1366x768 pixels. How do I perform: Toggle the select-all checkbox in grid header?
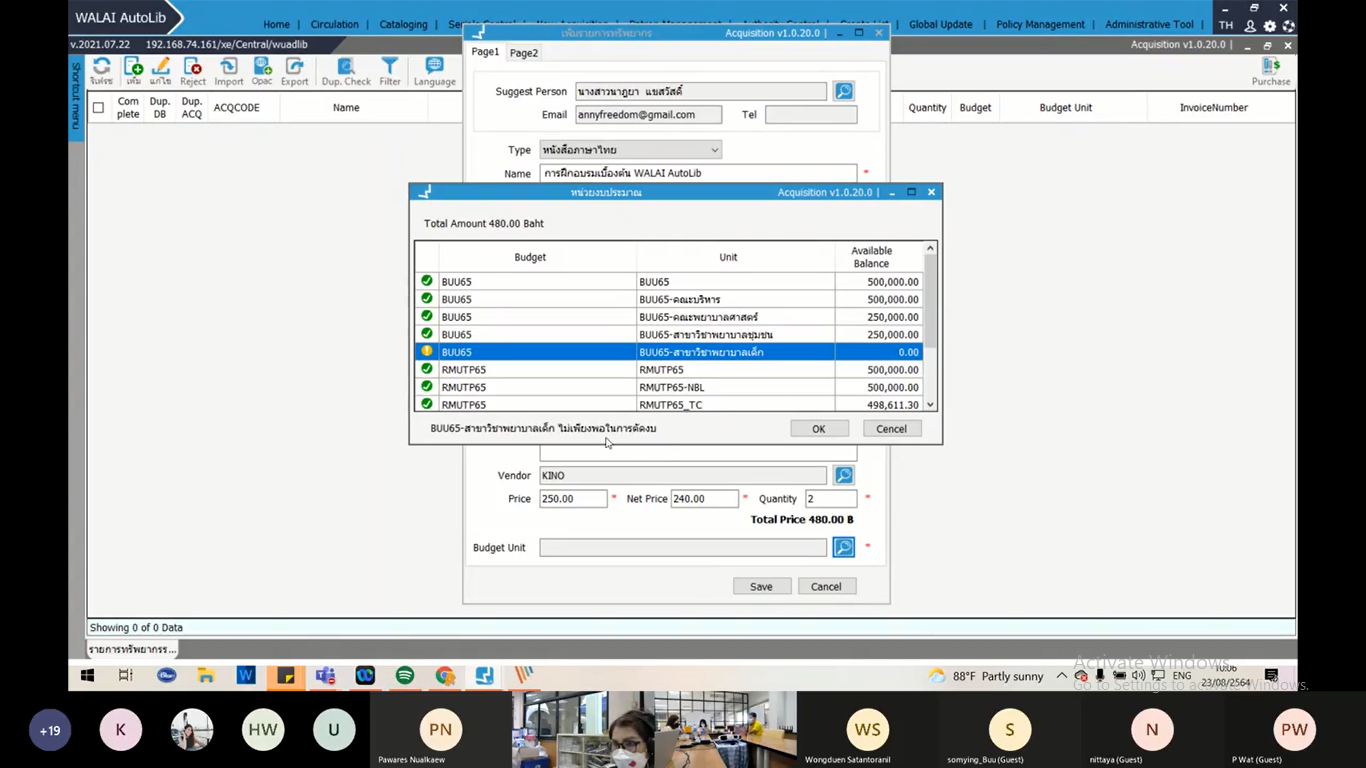(98, 108)
